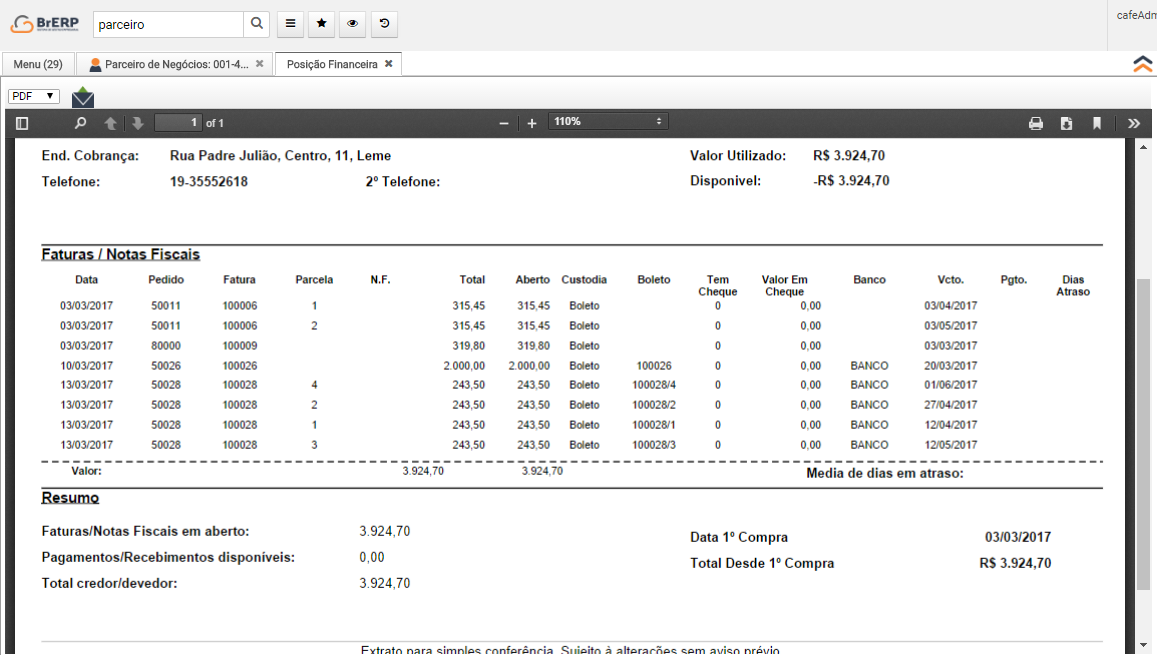The height and width of the screenshot is (655, 1157).
Task: Click the PDF bookmark current view icon
Action: (1097, 123)
